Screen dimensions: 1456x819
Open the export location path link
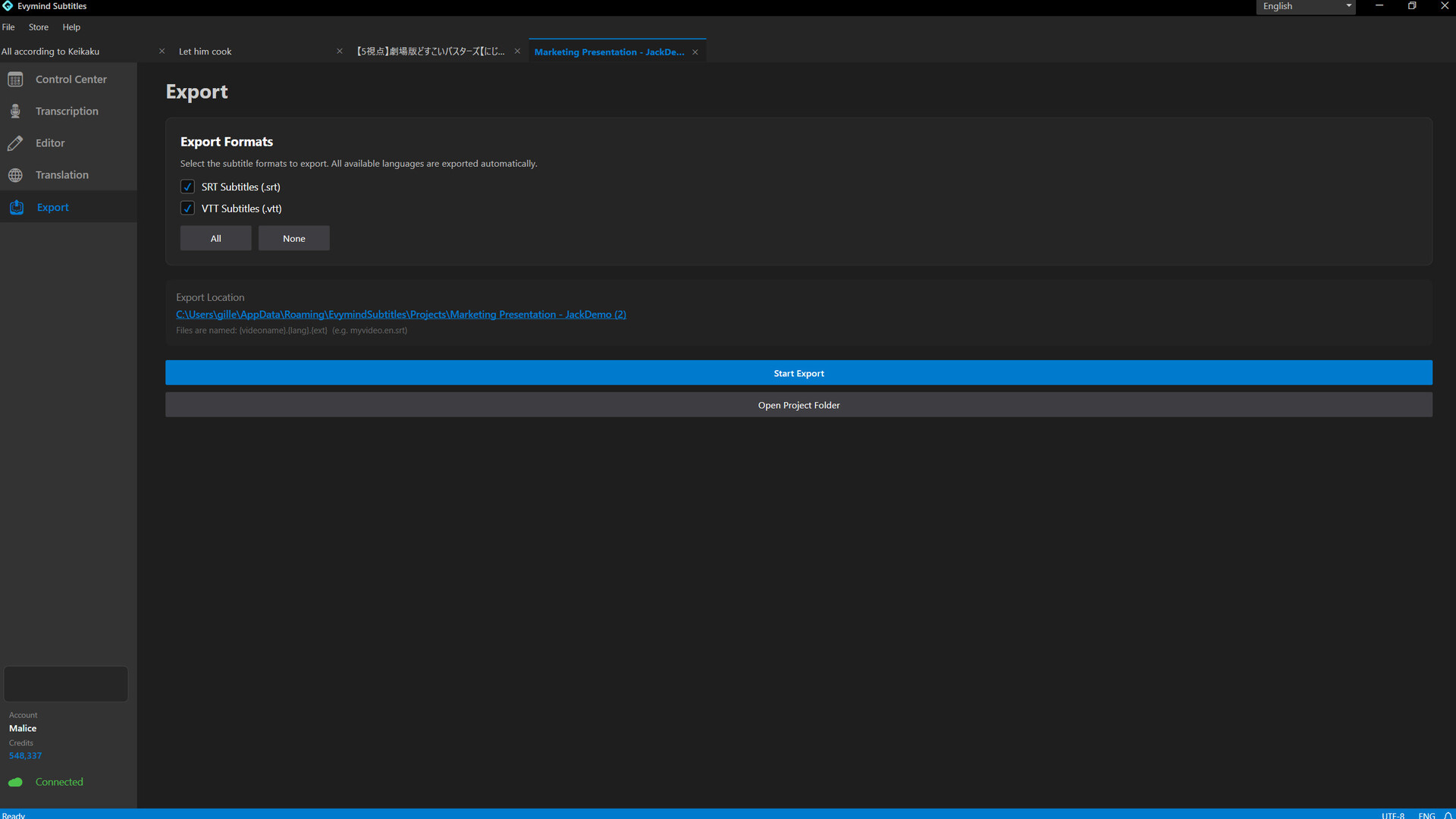(x=401, y=314)
